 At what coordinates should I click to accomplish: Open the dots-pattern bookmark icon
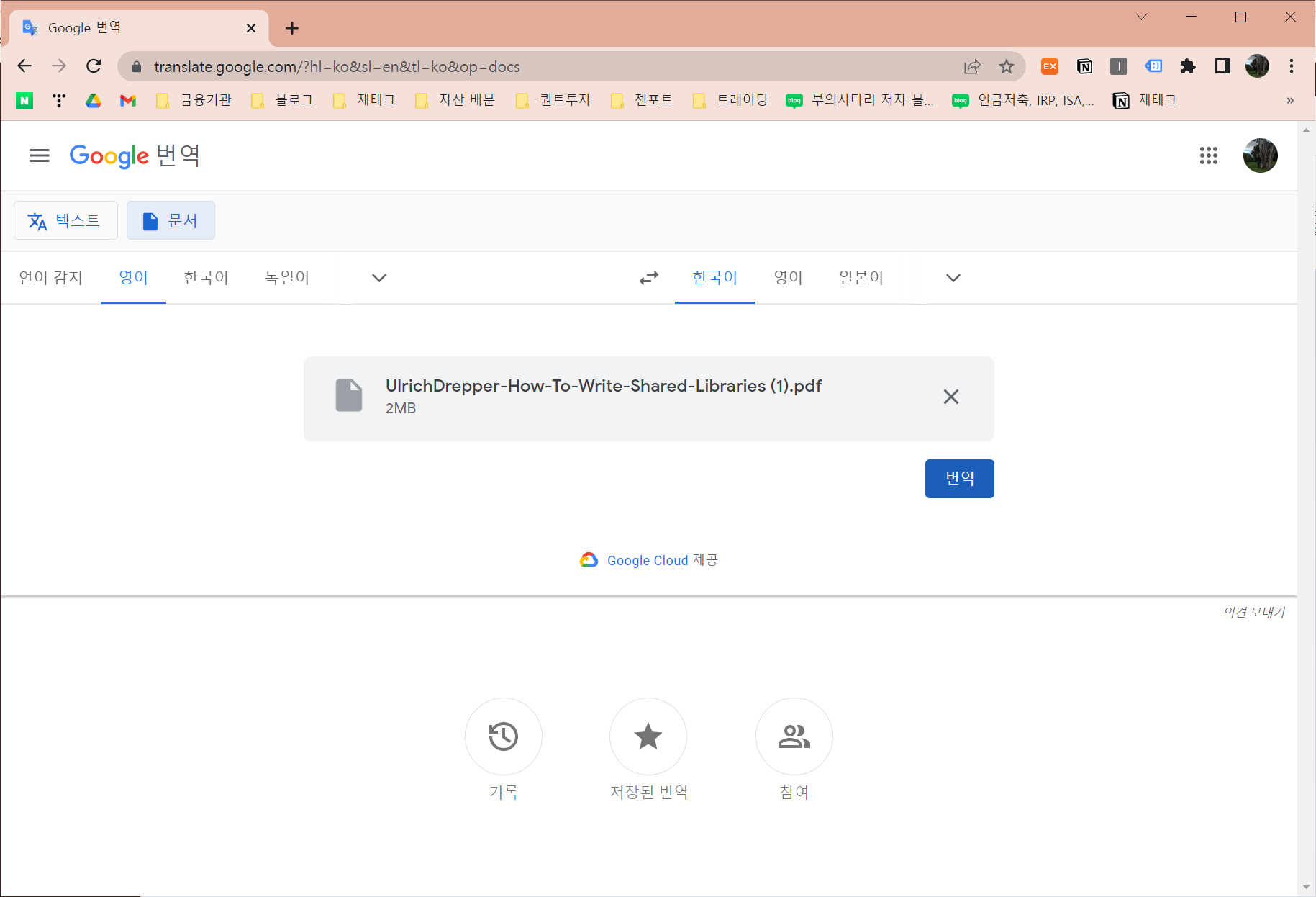pyautogui.click(x=59, y=101)
